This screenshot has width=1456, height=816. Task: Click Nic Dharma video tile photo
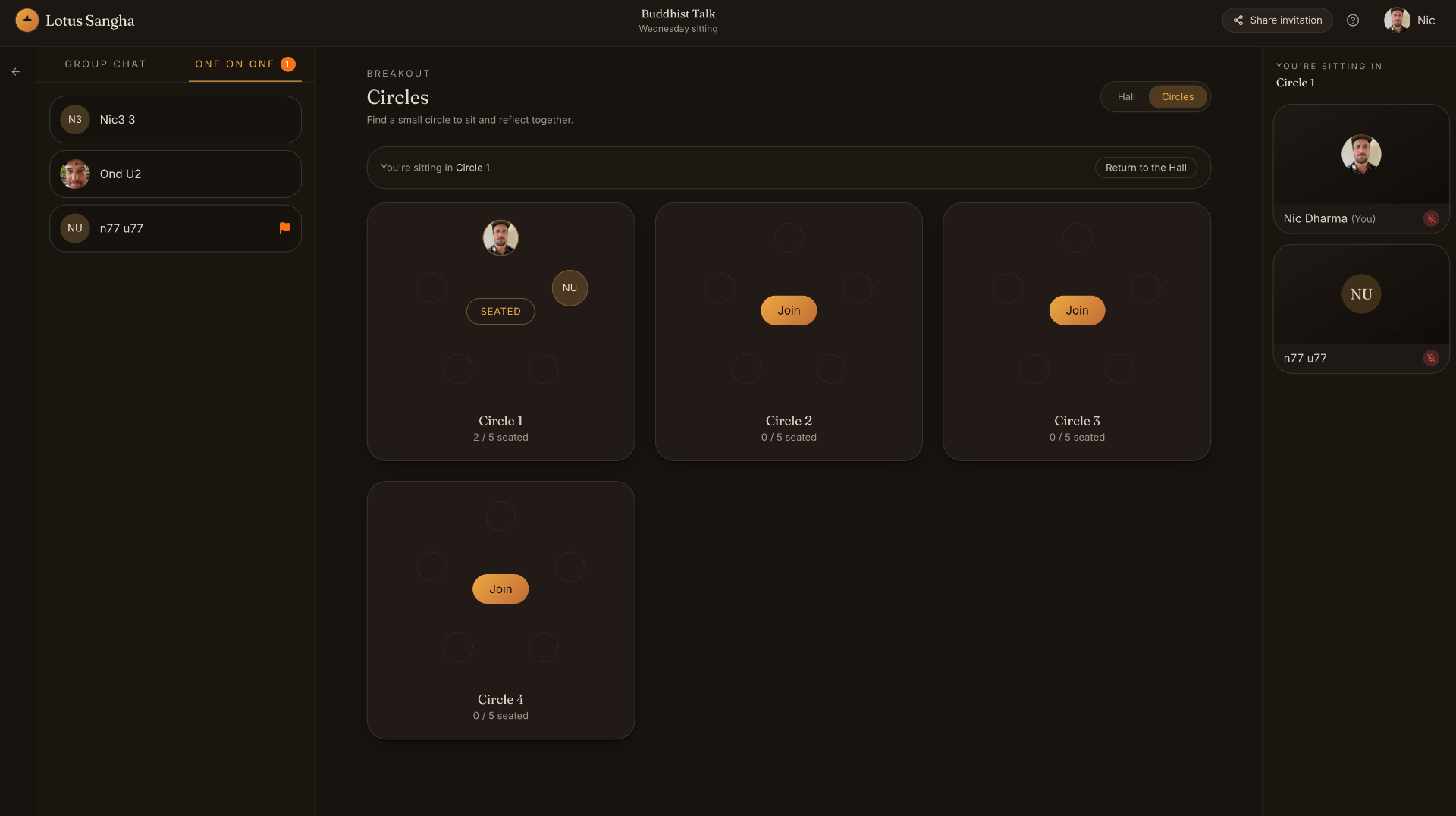(1361, 154)
